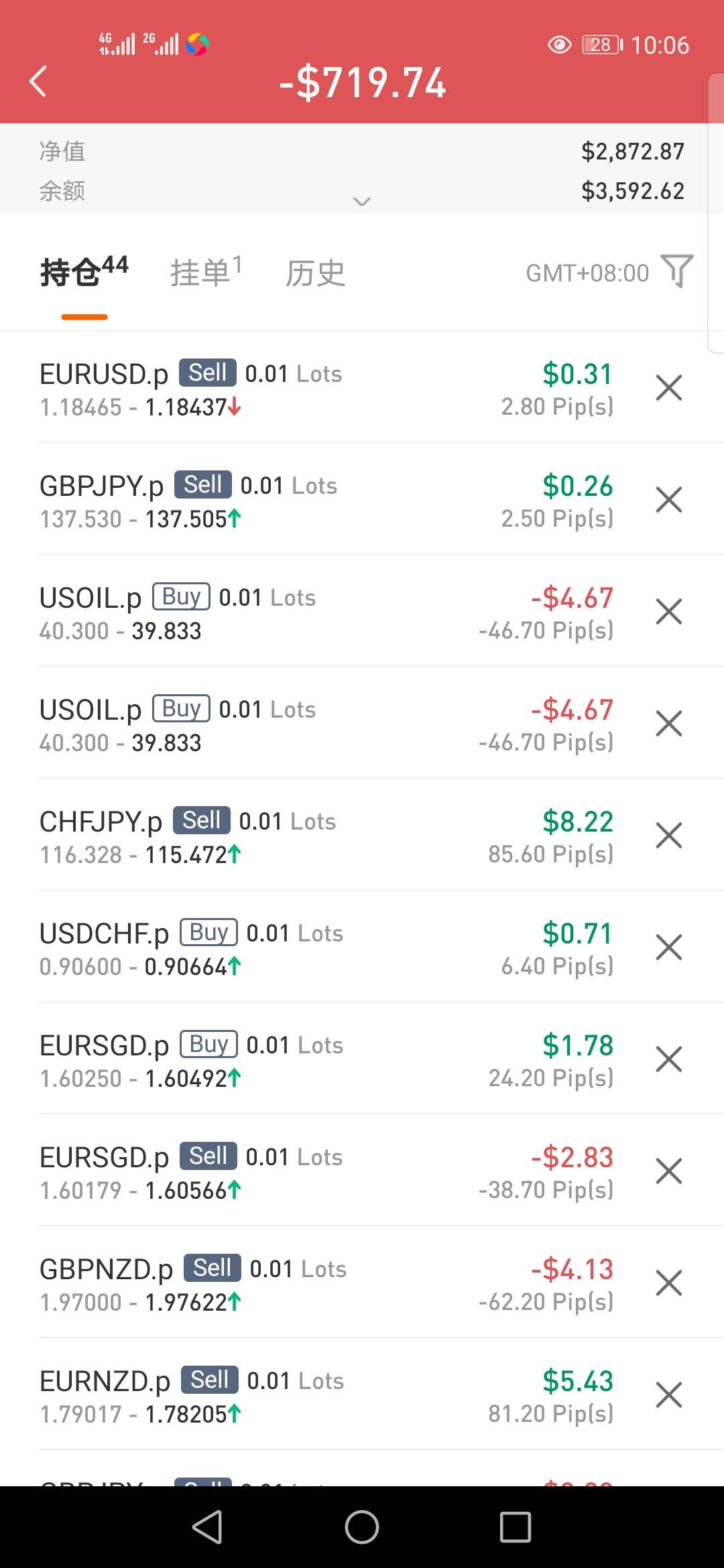Expand account details chevron below balance

(362, 201)
